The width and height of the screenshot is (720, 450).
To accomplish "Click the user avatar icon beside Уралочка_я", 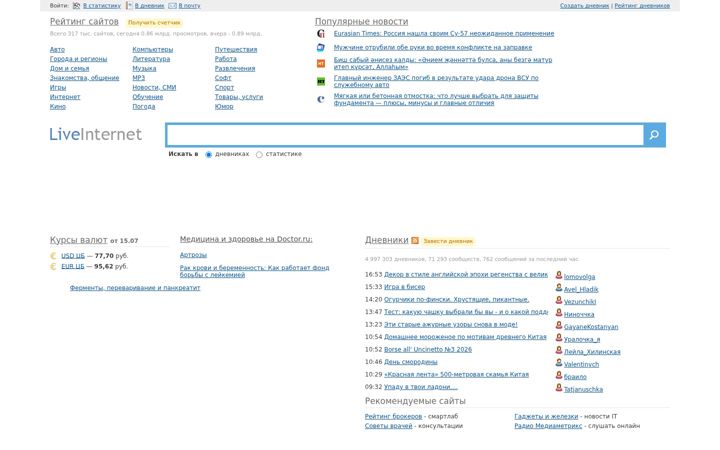I will click(x=559, y=338).
